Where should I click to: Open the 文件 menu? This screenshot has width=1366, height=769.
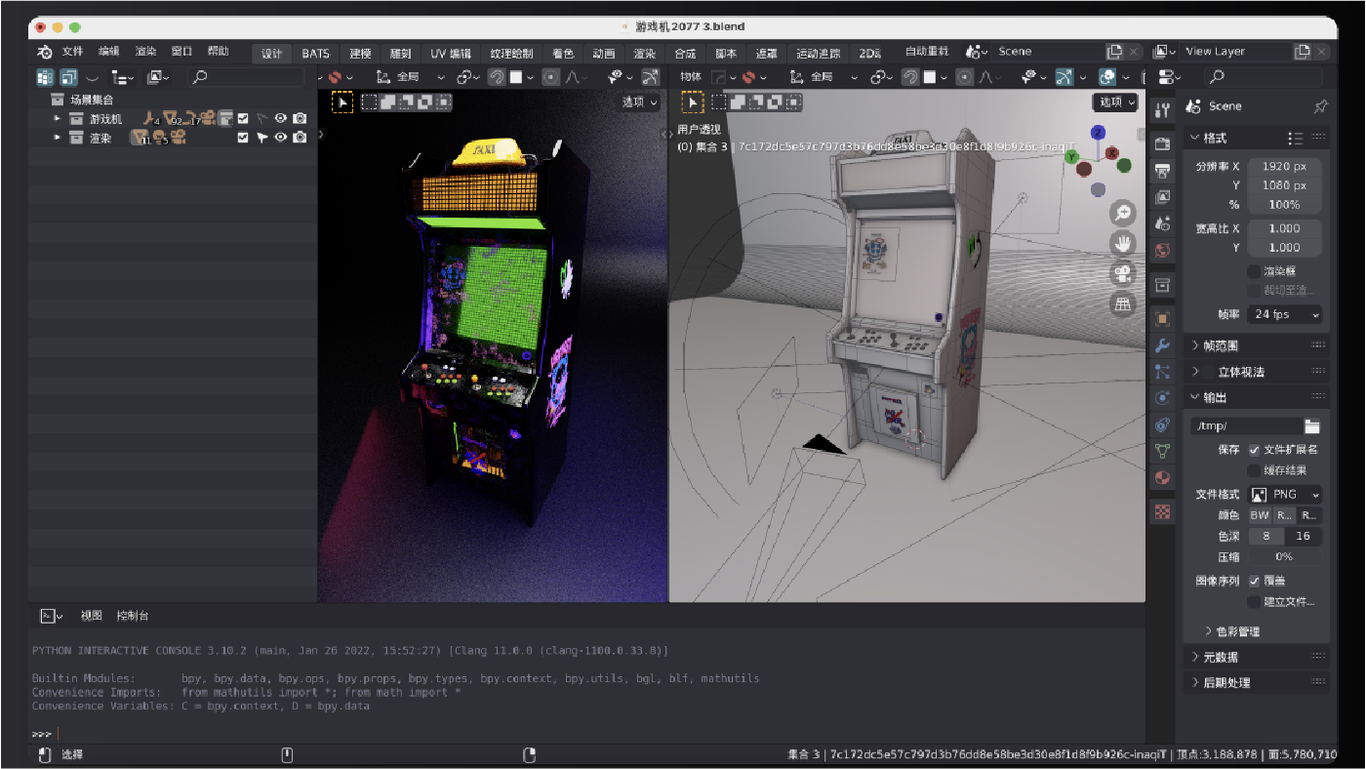73,52
